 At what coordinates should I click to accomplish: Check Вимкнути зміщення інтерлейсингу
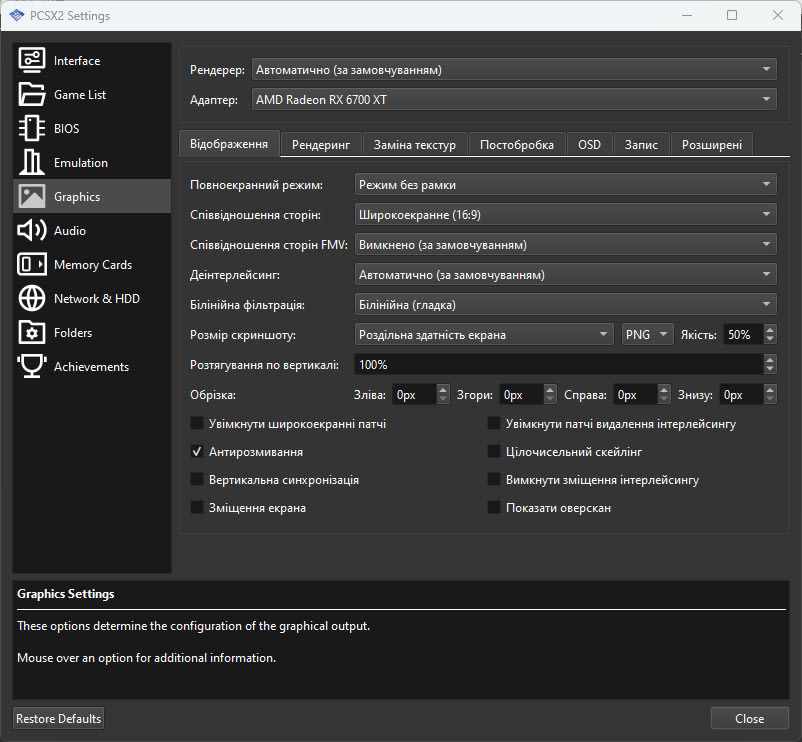click(x=494, y=480)
